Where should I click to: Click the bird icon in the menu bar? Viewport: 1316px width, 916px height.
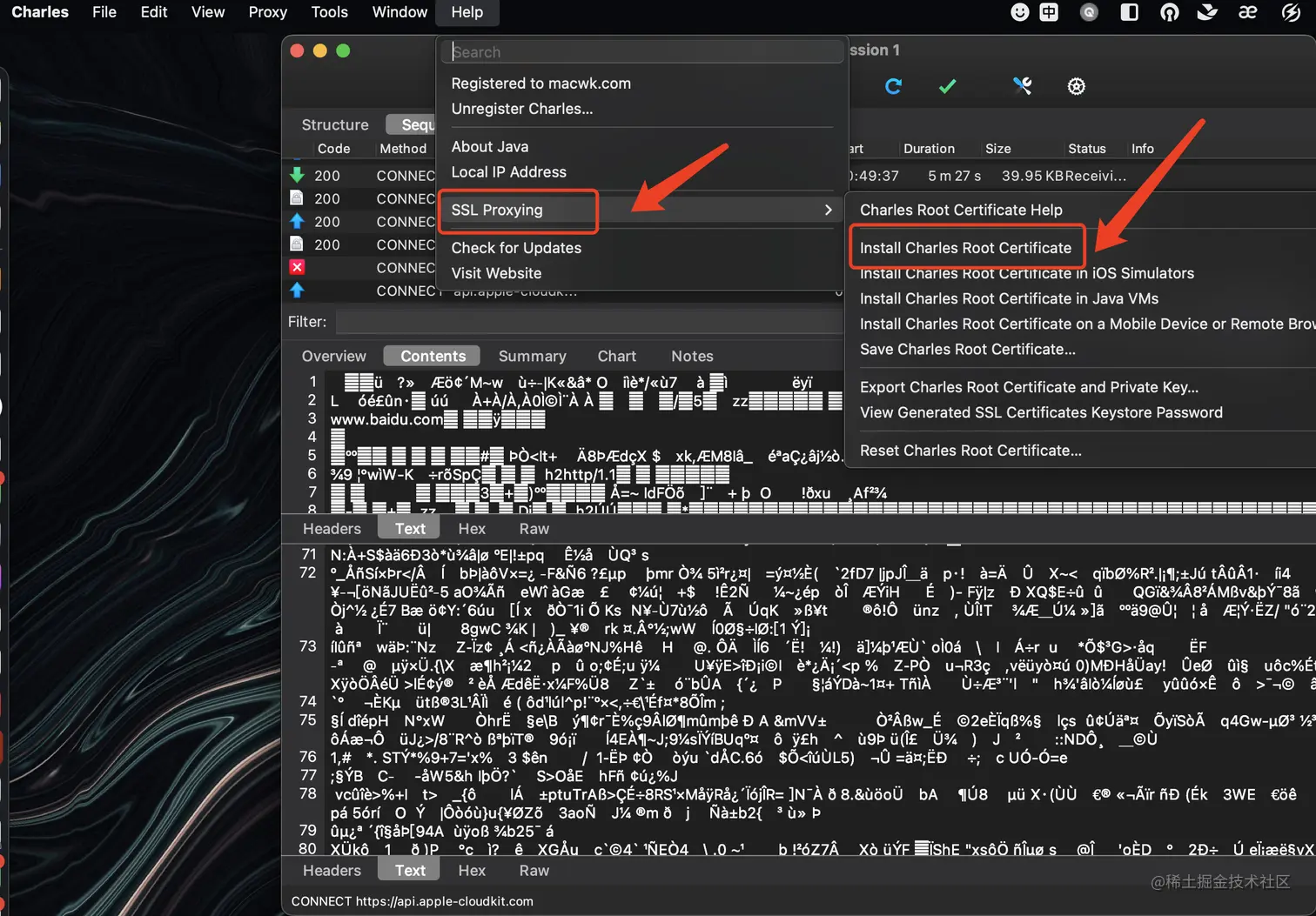click(x=1207, y=12)
